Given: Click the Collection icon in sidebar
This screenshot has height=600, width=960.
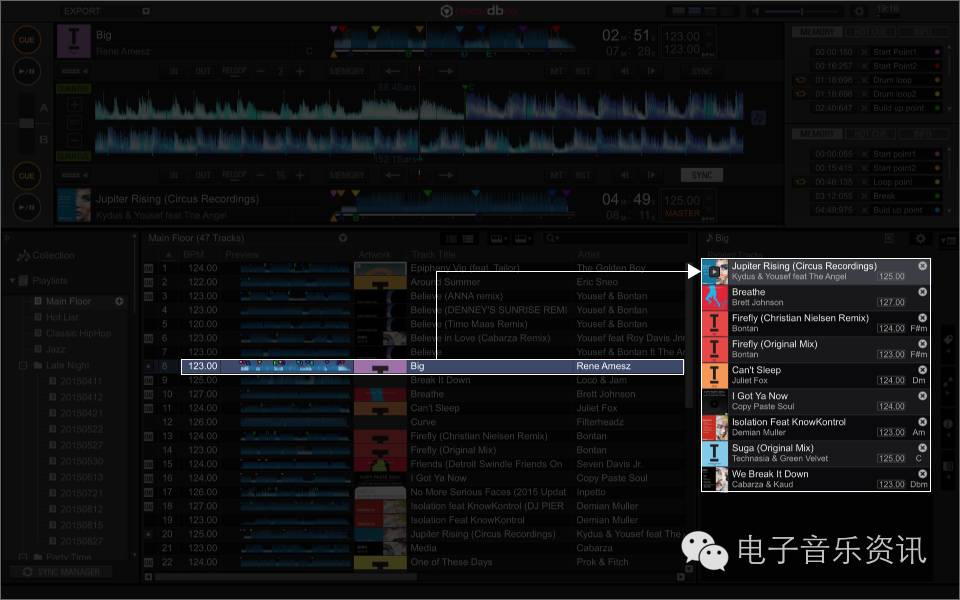Looking at the screenshot, I should pyautogui.click(x=24, y=256).
